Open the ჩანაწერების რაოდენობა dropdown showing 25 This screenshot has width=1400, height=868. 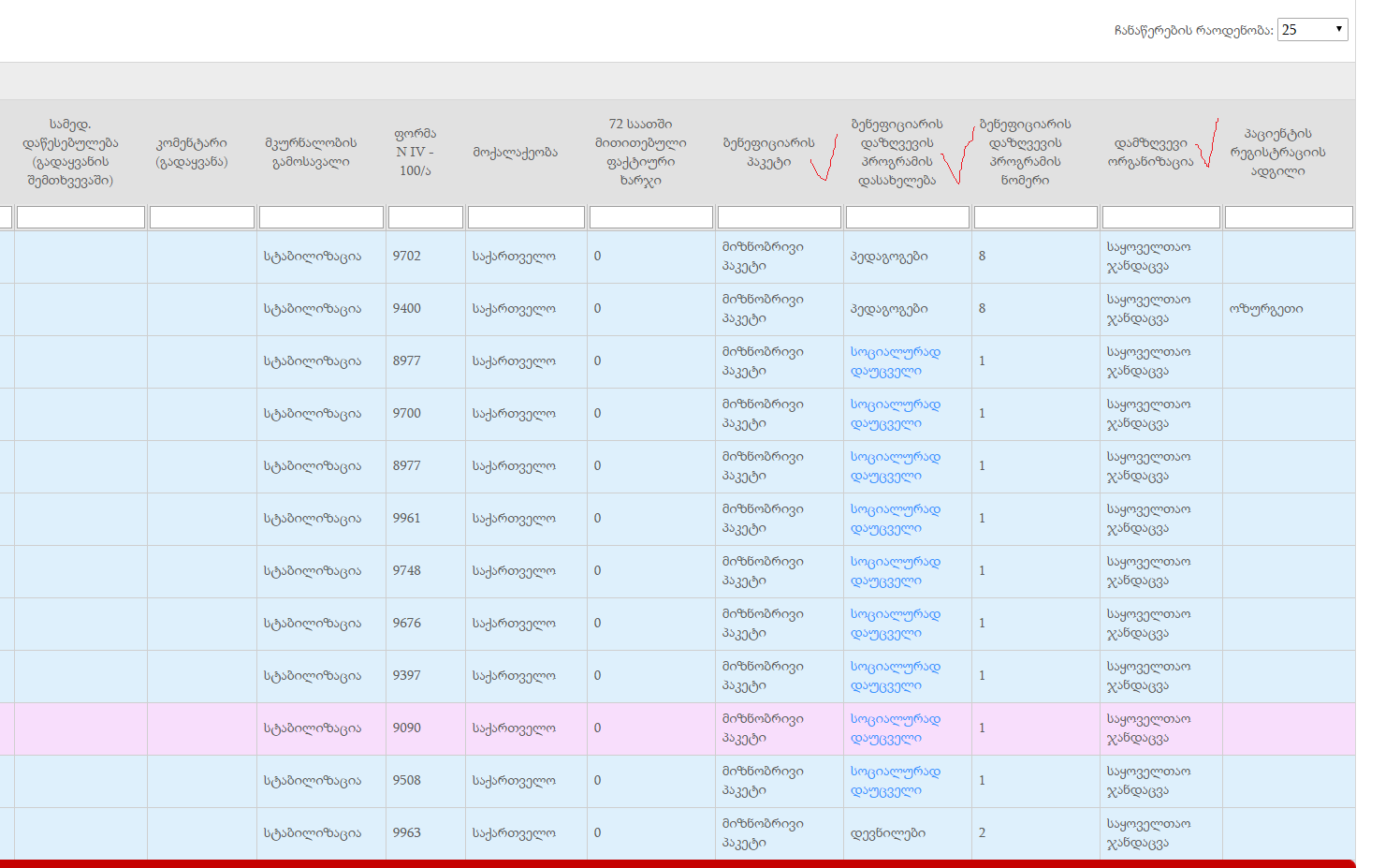pyautogui.click(x=1312, y=30)
